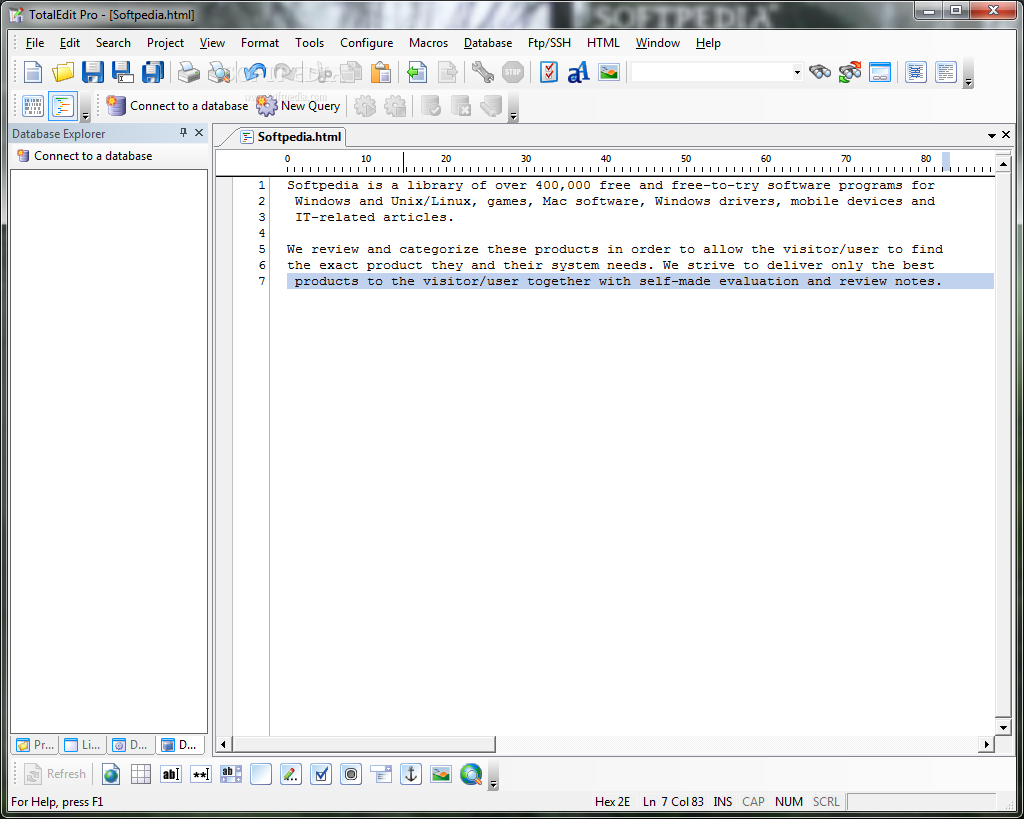
Task: Click the Save As floppy icon
Action: (123, 72)
